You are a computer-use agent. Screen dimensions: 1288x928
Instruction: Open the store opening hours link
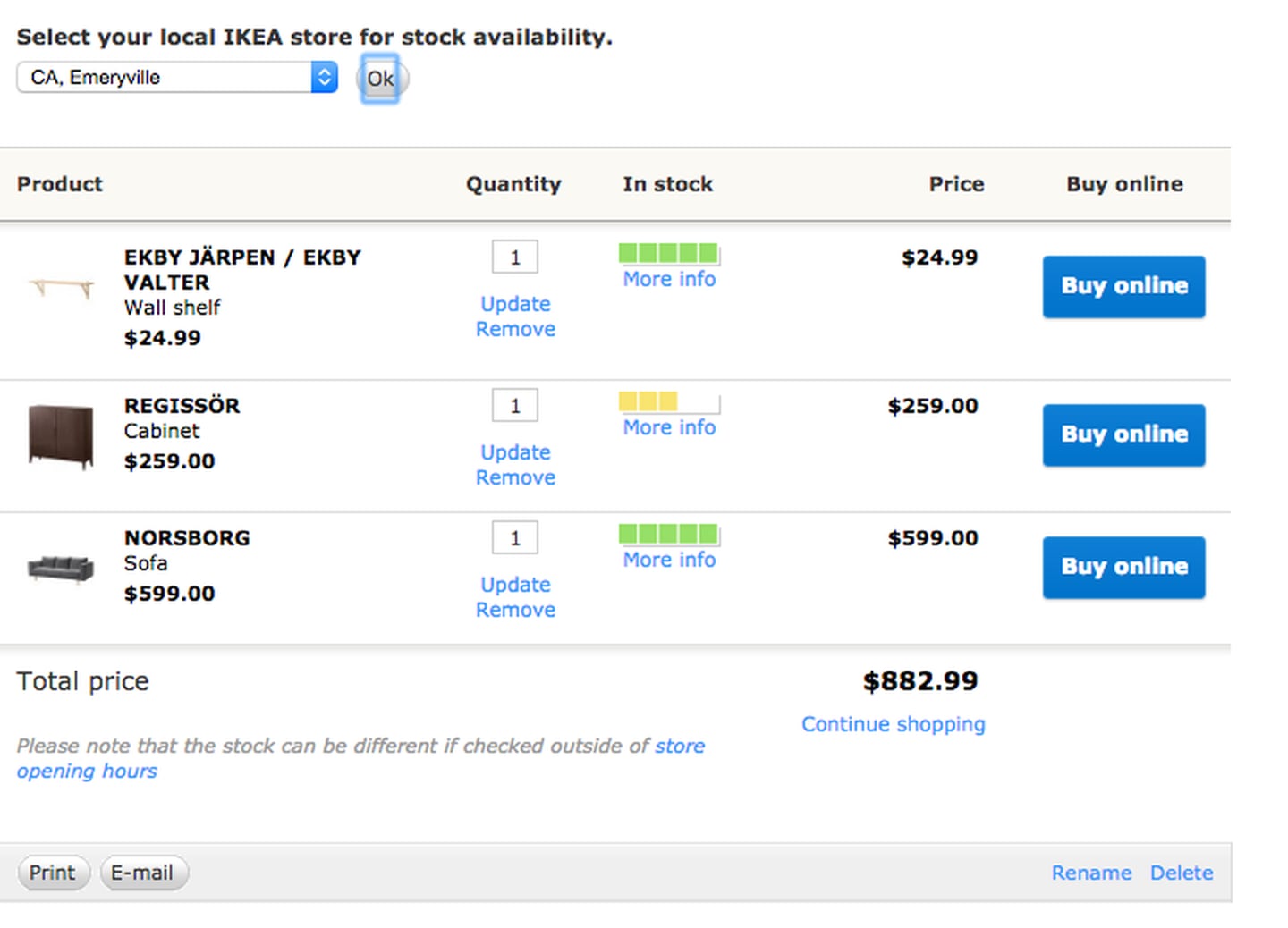pos(87,772)
